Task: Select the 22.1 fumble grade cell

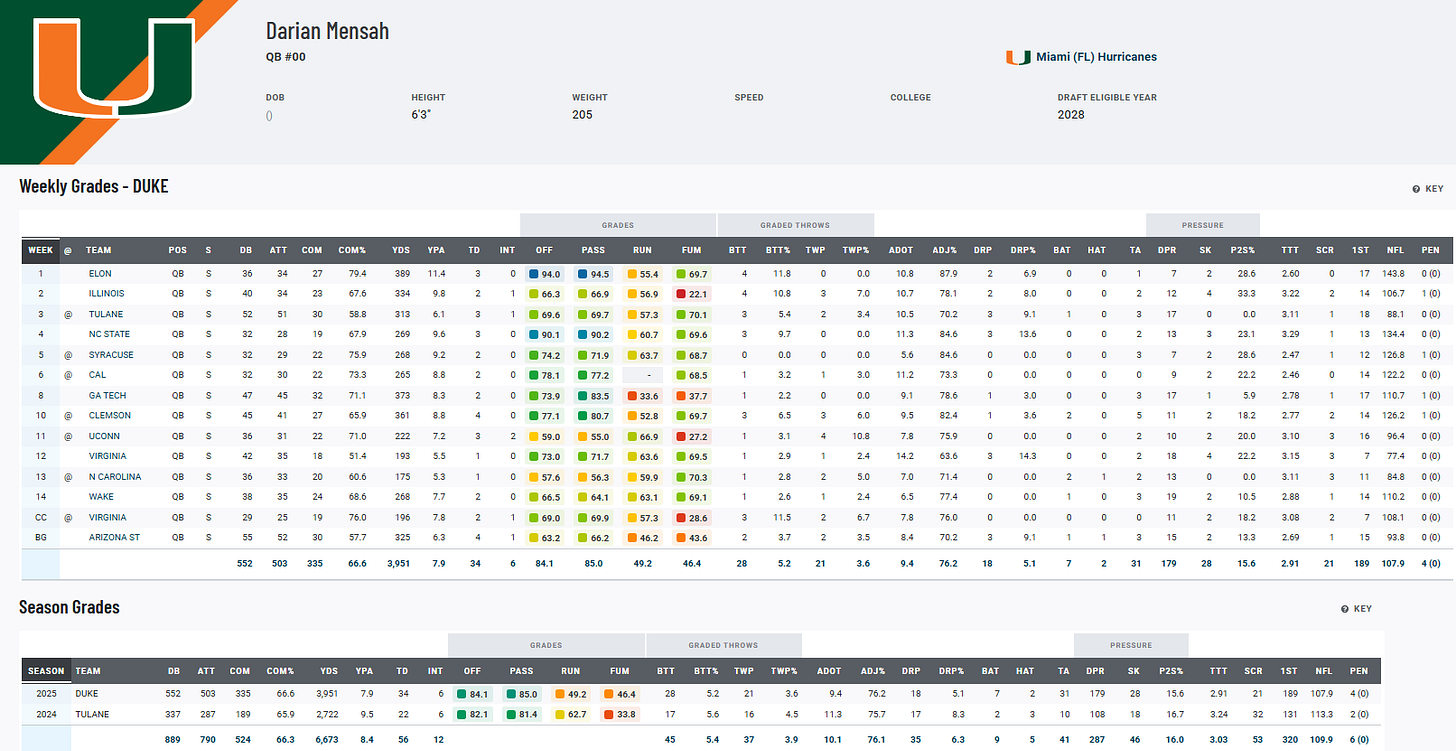Action: coord(692,294)
